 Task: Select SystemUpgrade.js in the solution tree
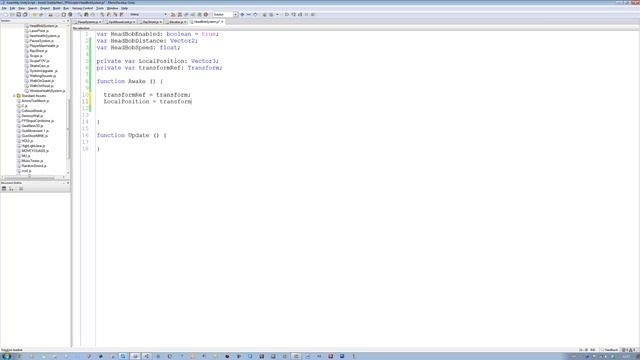[43, 71]
